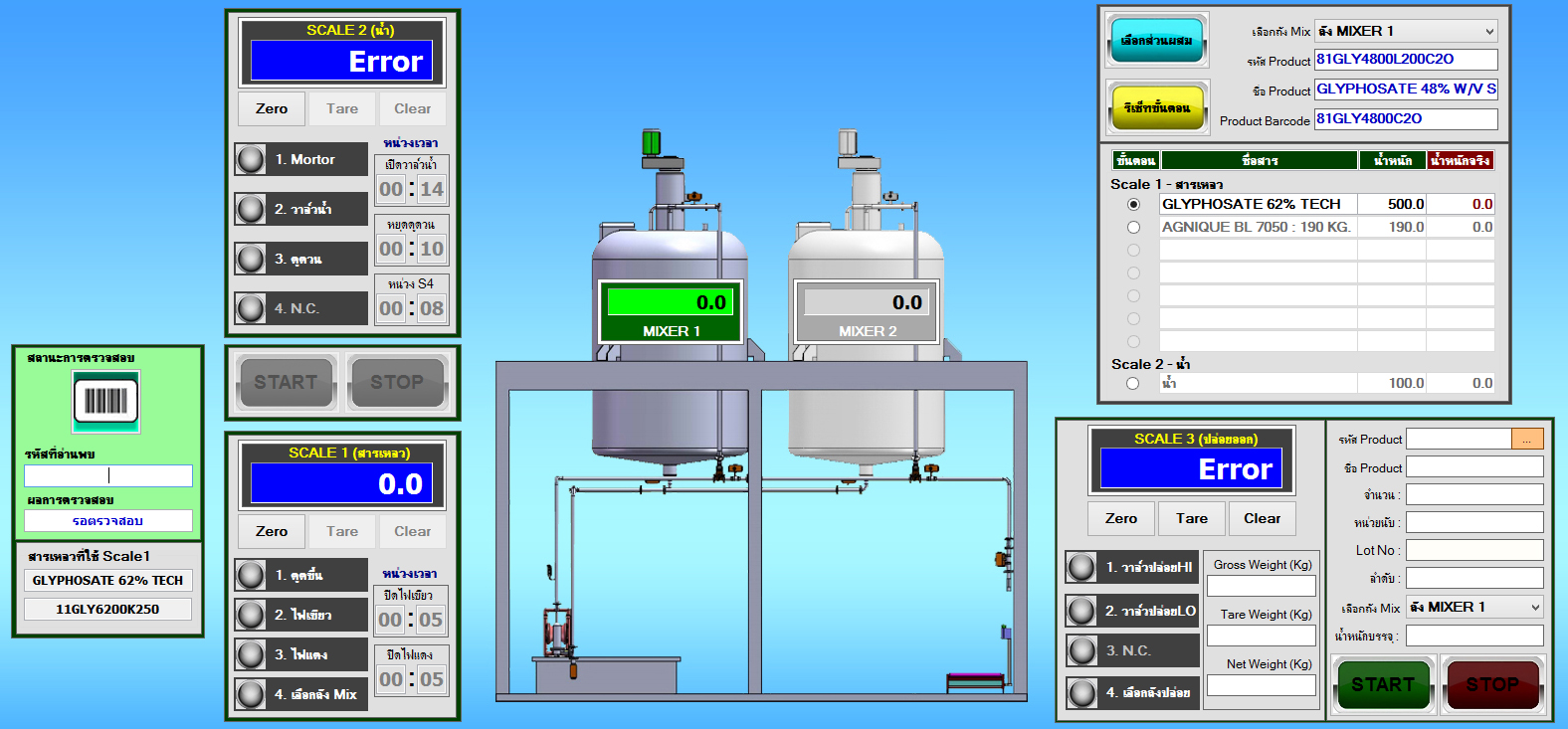Select the GLYPHOSATE 62% TECH radio button
The image size is (1568, 729).
(x=1133, y=204)
